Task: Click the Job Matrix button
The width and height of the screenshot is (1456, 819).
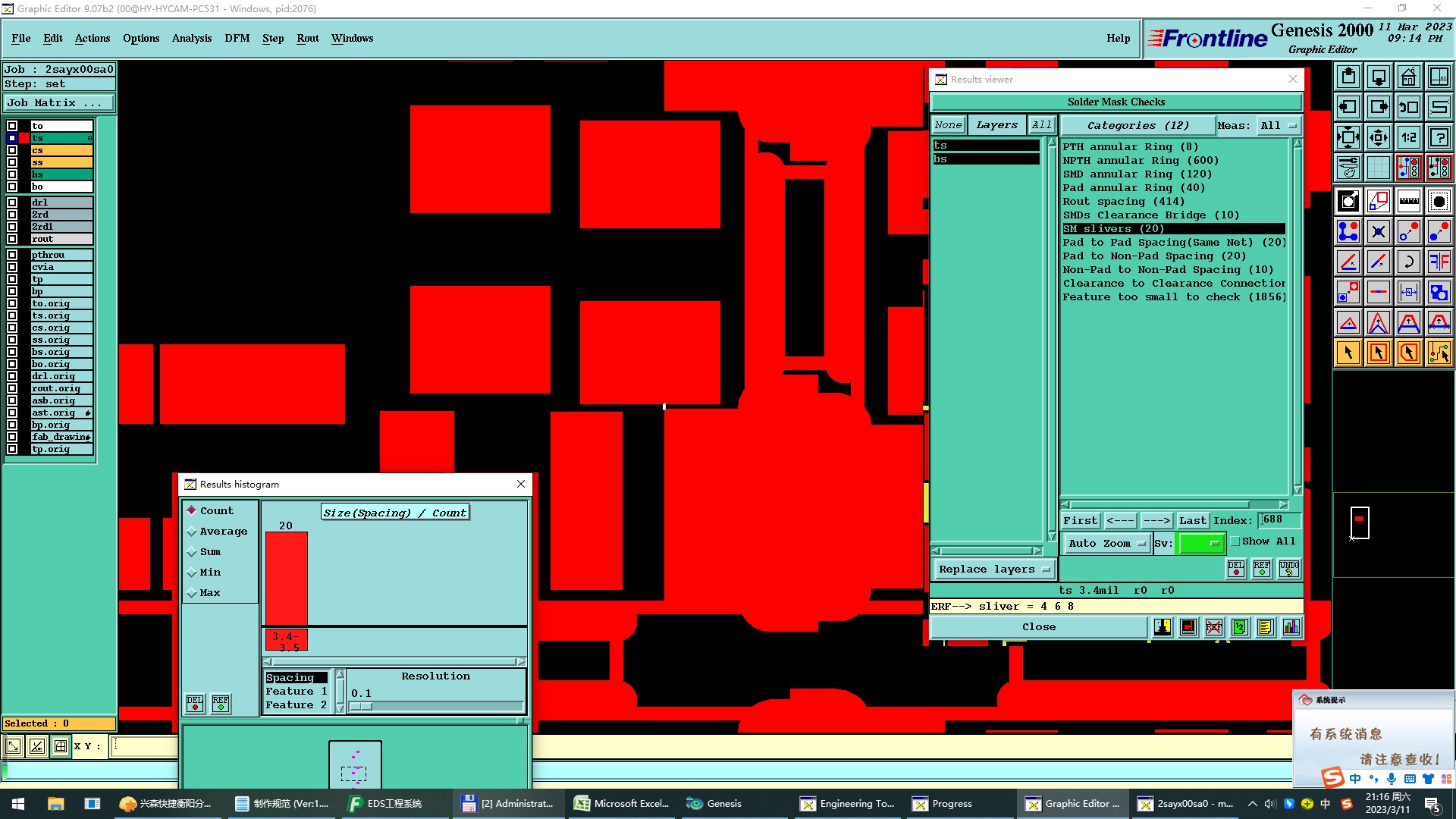Action: [x=59, y=102]
